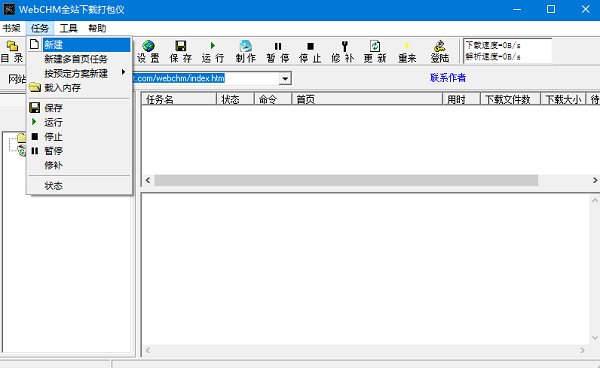Click task list horizontal scrollbar thumb

(x=346, y=180)
